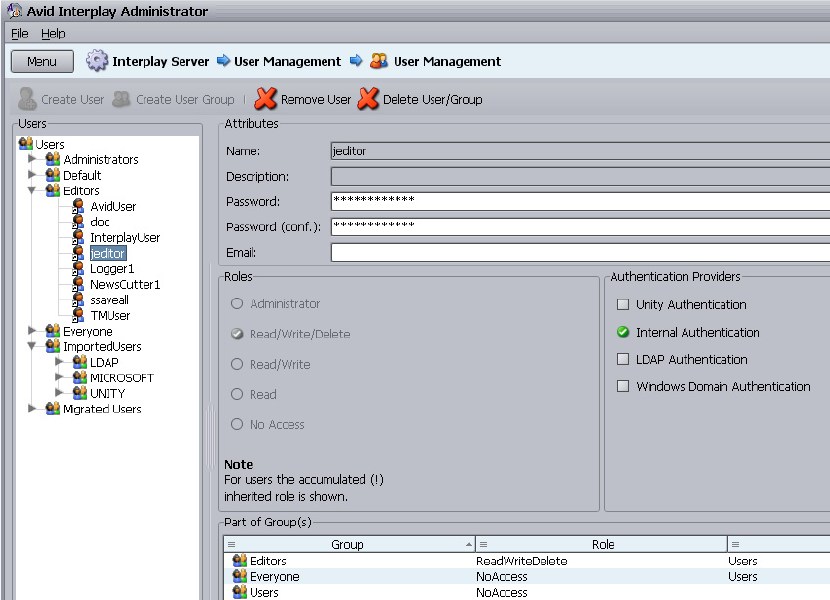Open the Help menu
This screenshot has width=830, height=600.
[53, 33]
